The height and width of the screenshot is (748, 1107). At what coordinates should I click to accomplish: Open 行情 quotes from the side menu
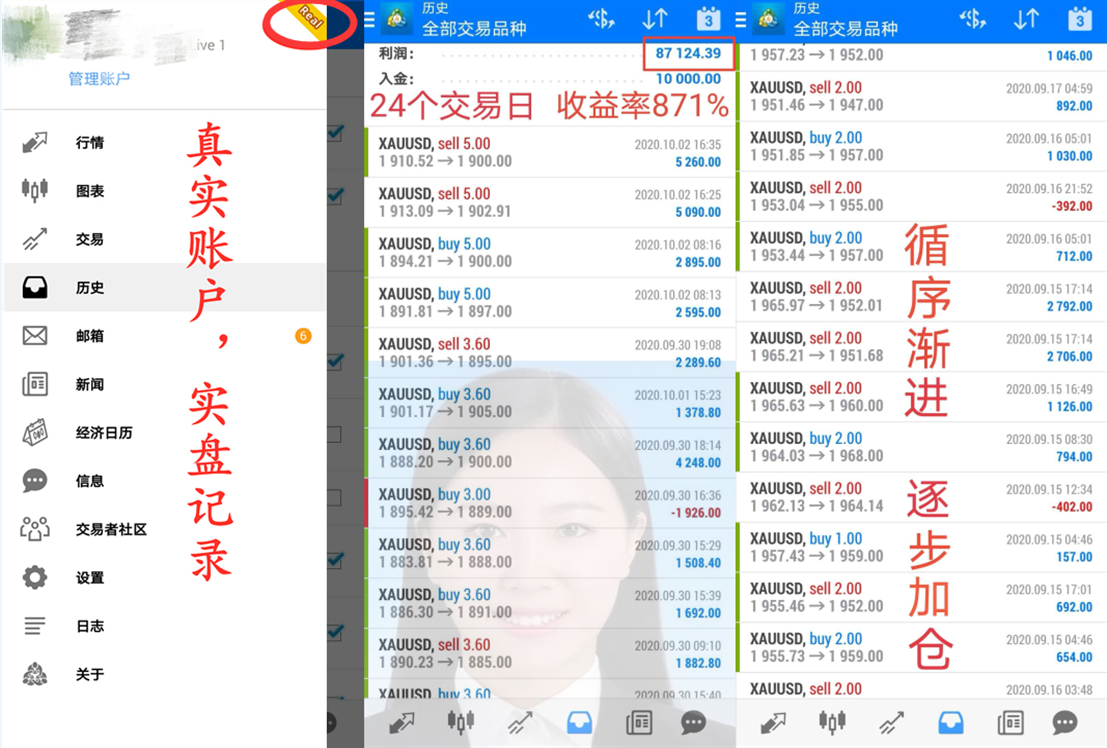164,143
